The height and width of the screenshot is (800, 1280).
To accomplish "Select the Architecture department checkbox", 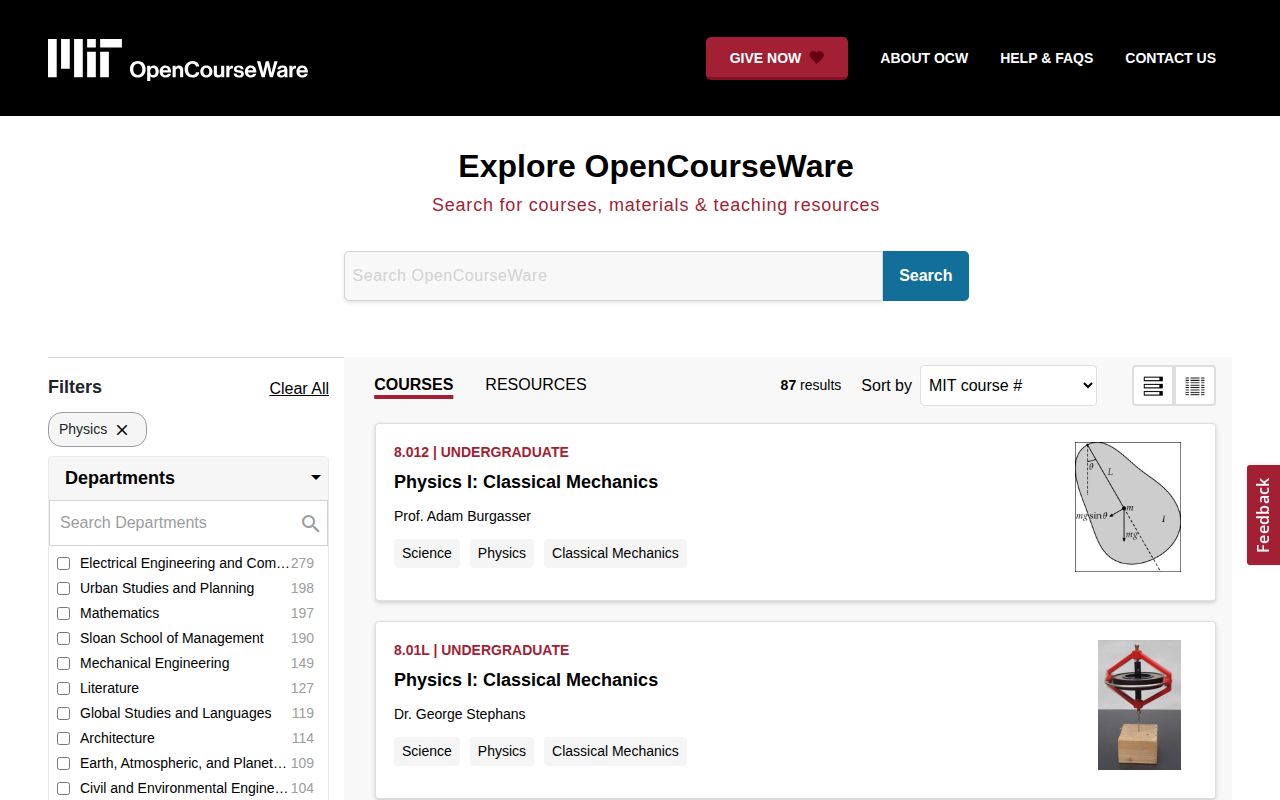I will (x=64, y=738).
